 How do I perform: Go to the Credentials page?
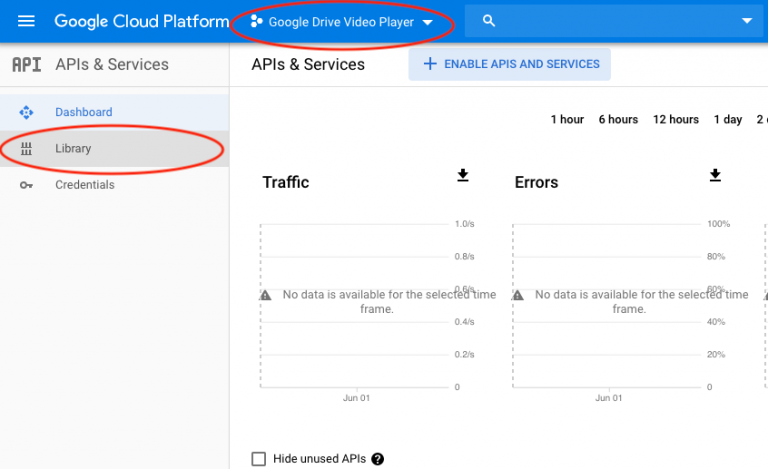click(85, 185)
